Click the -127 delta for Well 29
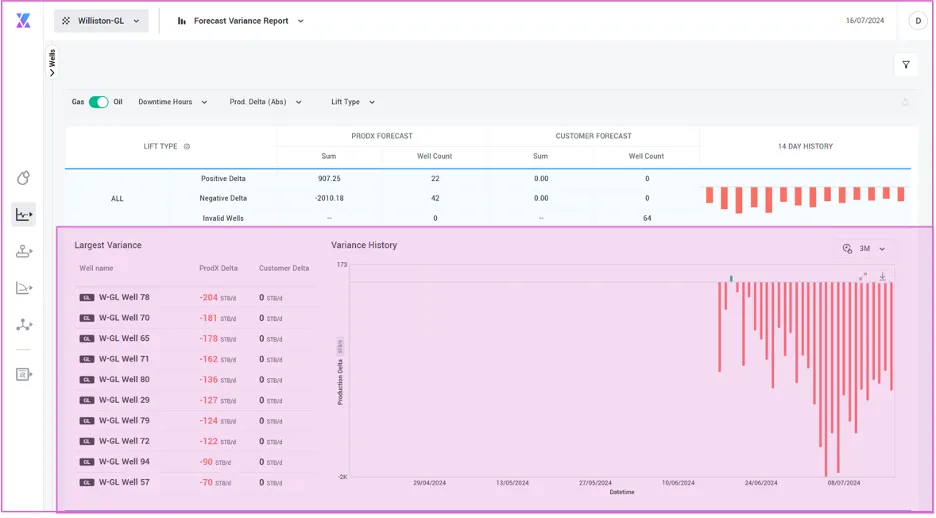936x518 pixels. point(209,400)
